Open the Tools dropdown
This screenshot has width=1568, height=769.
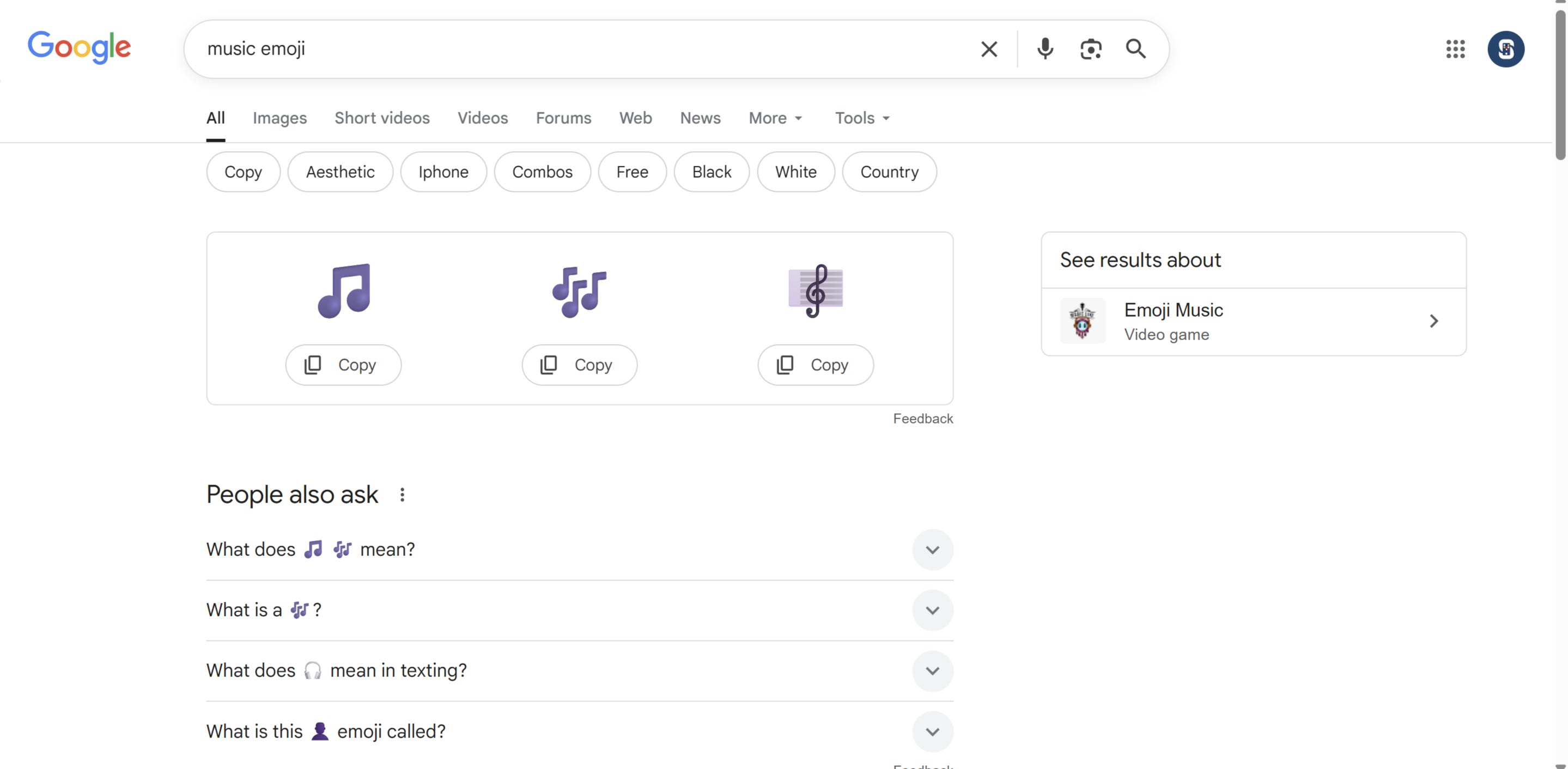(x=862, y=118)
